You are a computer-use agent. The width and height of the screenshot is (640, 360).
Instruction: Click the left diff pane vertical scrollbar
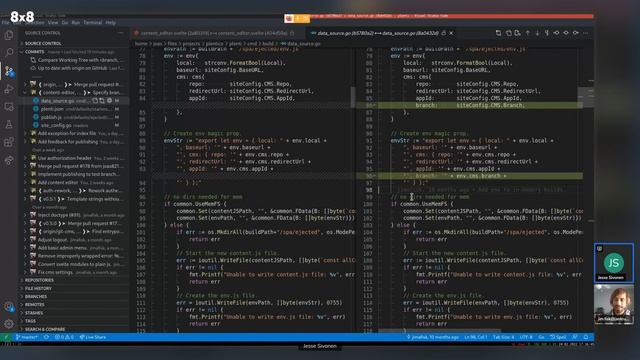point(353,97)
